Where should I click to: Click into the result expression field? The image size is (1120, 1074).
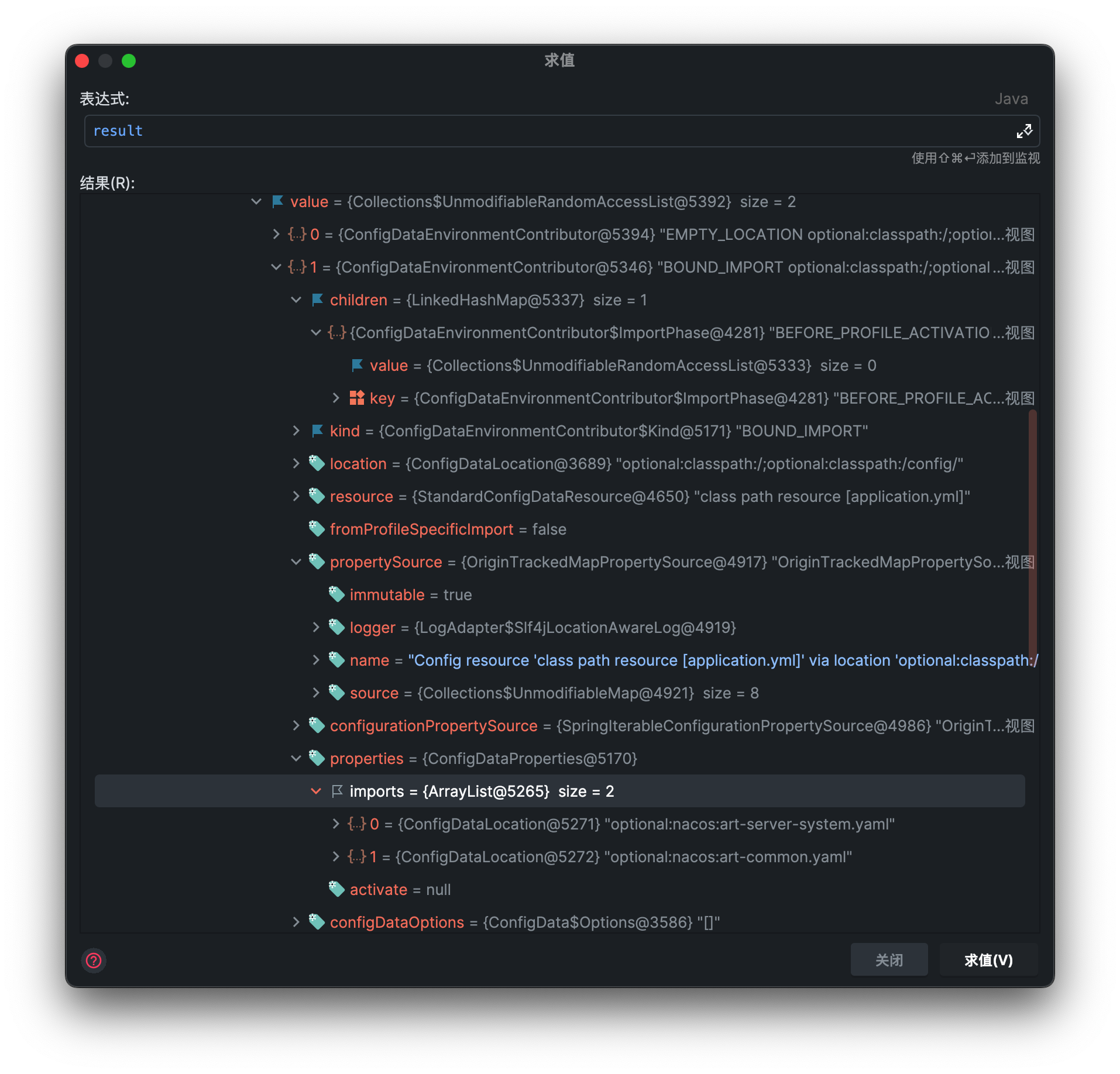(550, 131)
